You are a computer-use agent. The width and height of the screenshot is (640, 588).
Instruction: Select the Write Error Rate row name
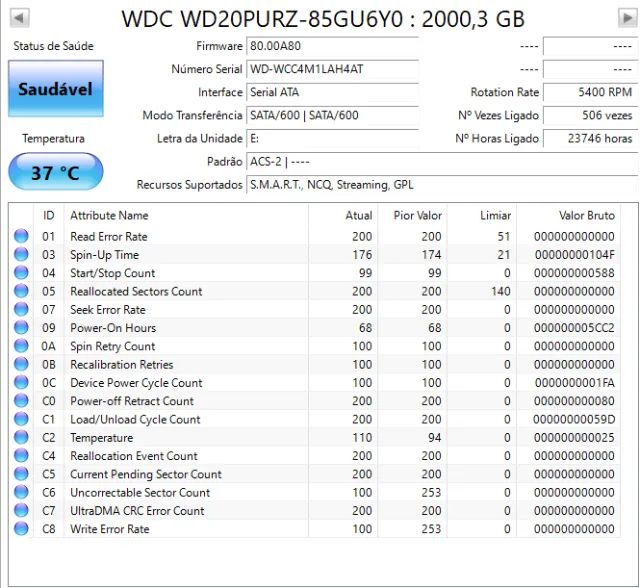point(110,529)
